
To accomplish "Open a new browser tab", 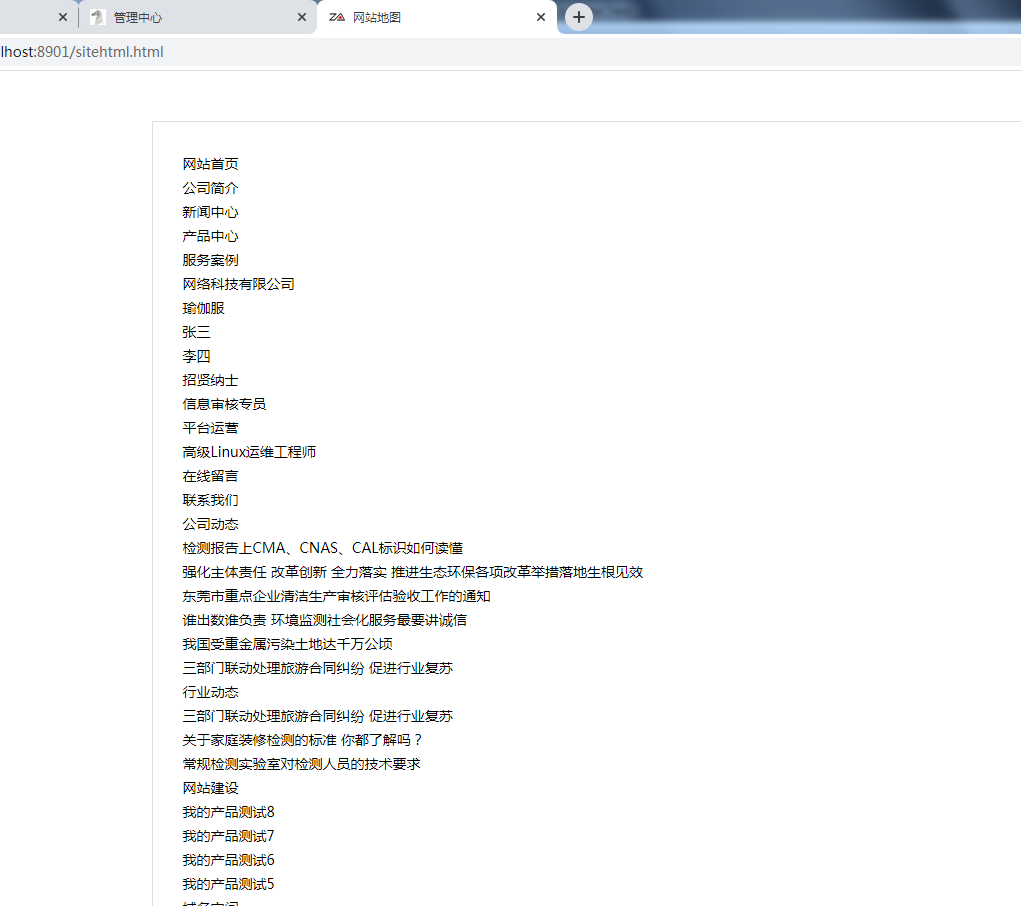I will point(578,16).
